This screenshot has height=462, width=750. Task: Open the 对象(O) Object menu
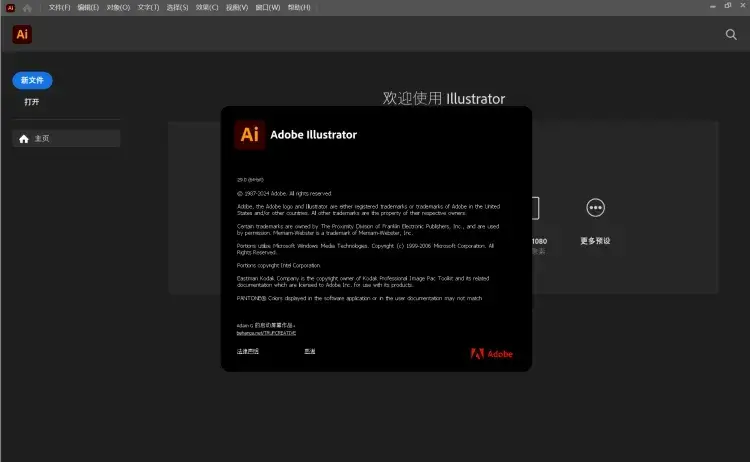click(x=118, y=7)
